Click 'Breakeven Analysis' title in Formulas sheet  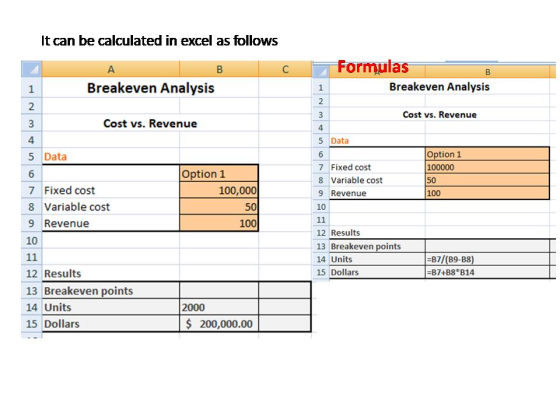[439, 87]
